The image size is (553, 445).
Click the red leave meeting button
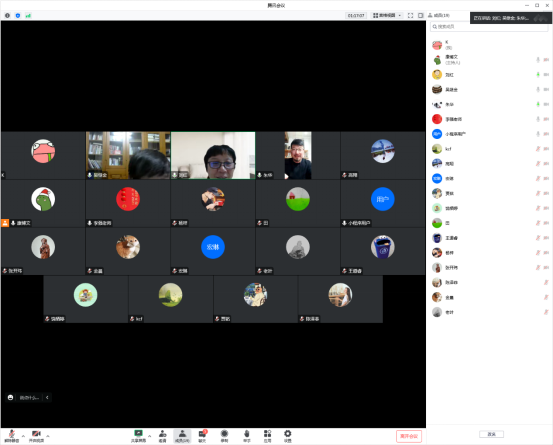pos(409,436)
